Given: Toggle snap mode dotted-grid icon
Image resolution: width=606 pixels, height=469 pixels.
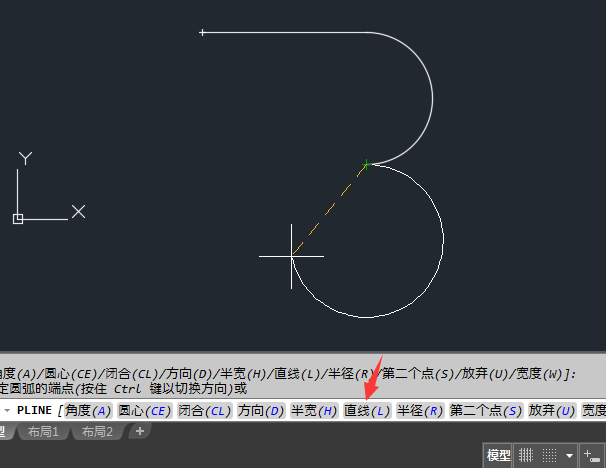Looking at the screenshot, I should 549,455.
